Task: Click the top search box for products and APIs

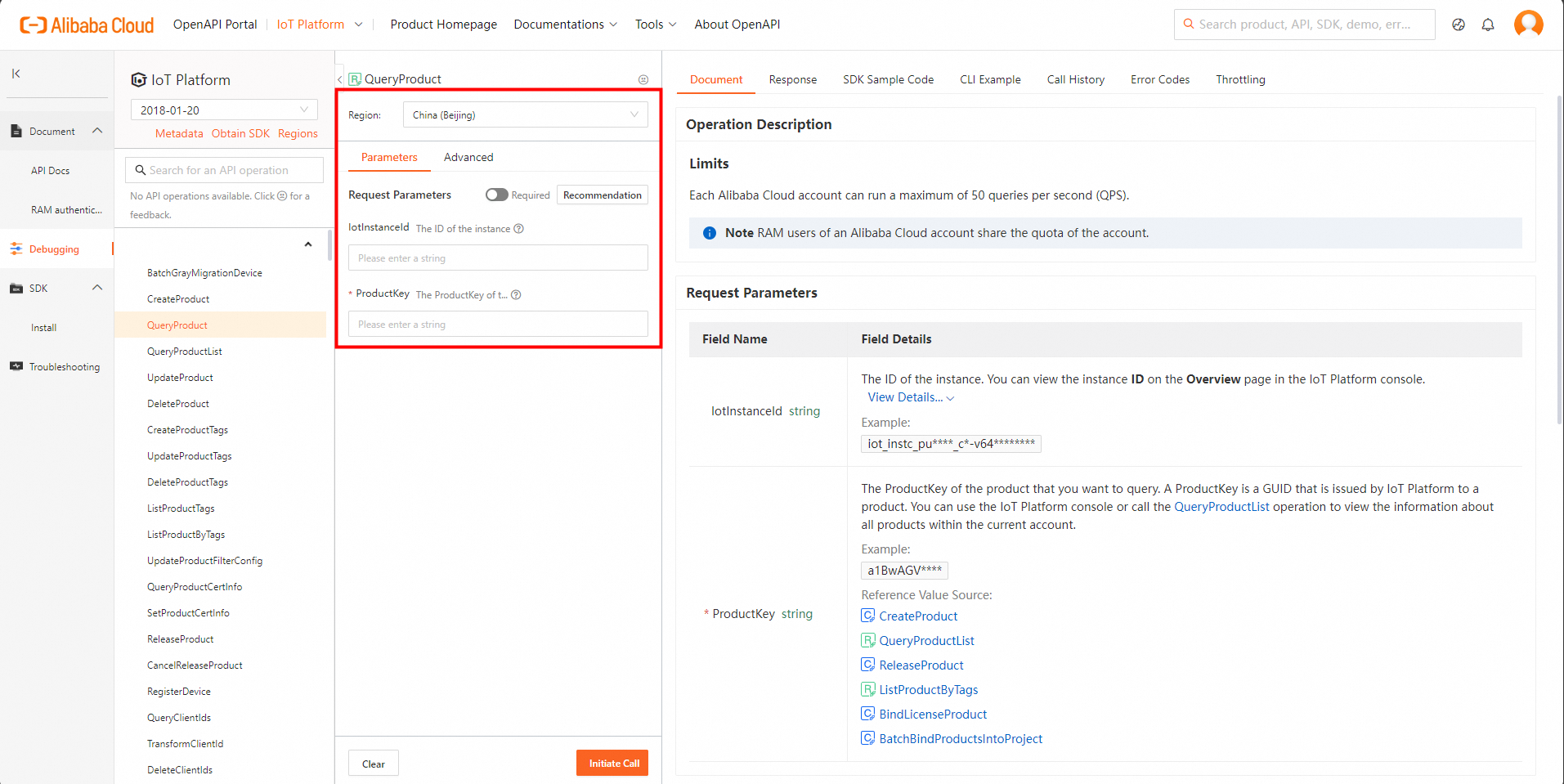Action: [x=1305, y=25]
